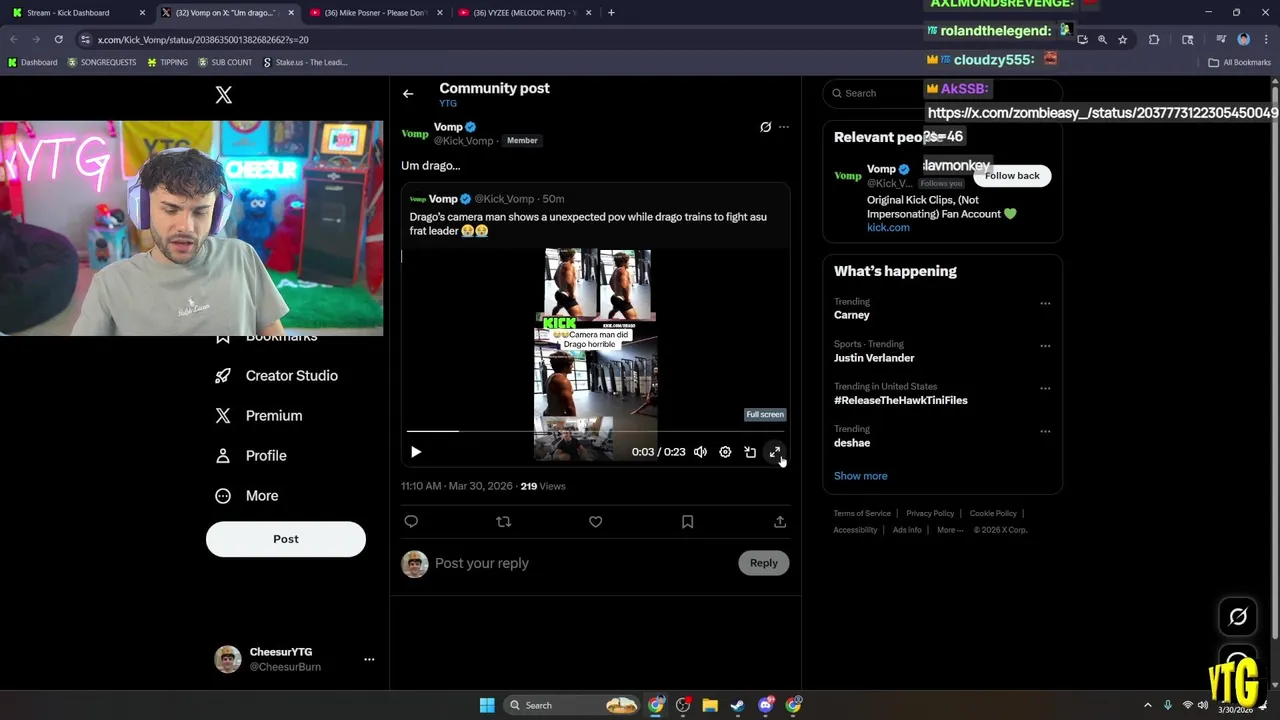
Task: Open CheesurYTG account options dots
Action: (369, 659)
